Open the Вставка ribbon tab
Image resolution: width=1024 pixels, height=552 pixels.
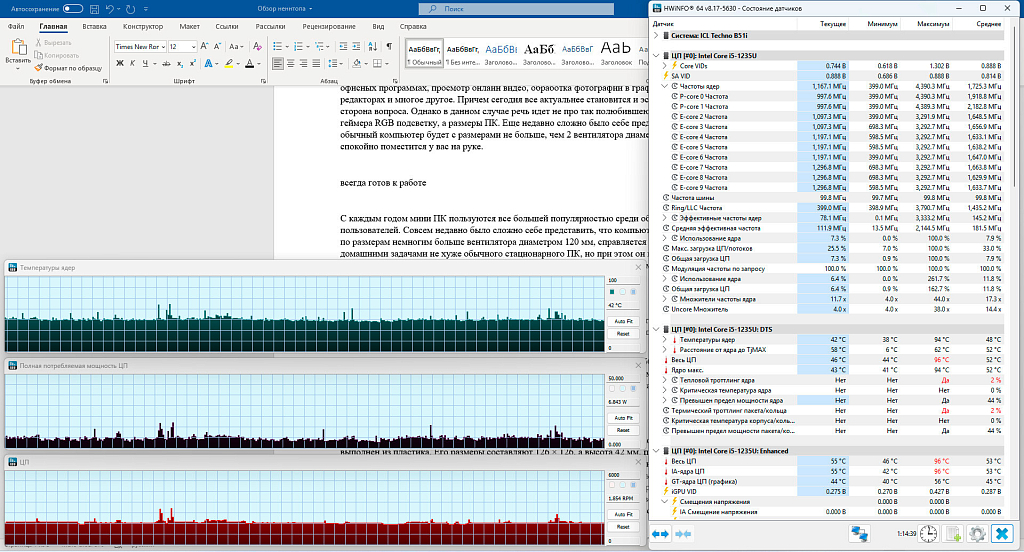click(x=95, y=27)
